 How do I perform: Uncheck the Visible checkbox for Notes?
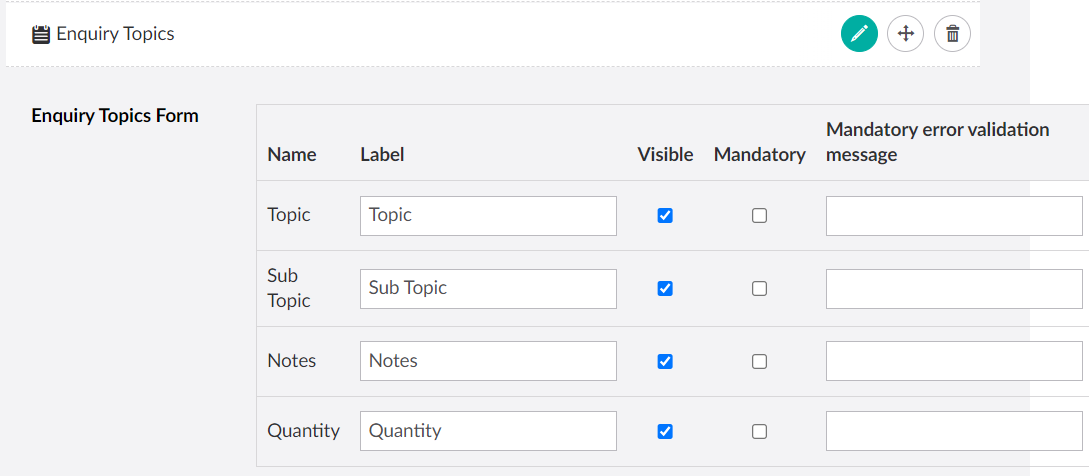(665, 361)
